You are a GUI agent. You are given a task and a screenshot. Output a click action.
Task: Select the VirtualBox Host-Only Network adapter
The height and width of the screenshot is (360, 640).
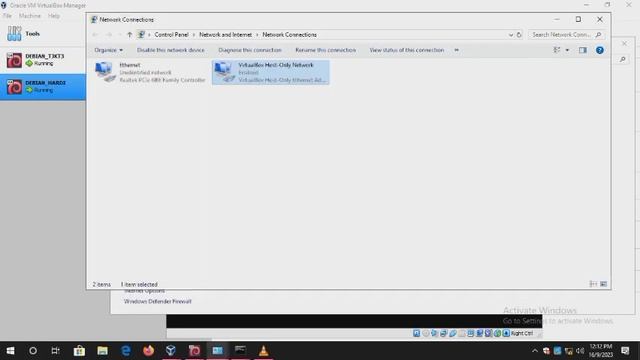(x=271, y=72)
